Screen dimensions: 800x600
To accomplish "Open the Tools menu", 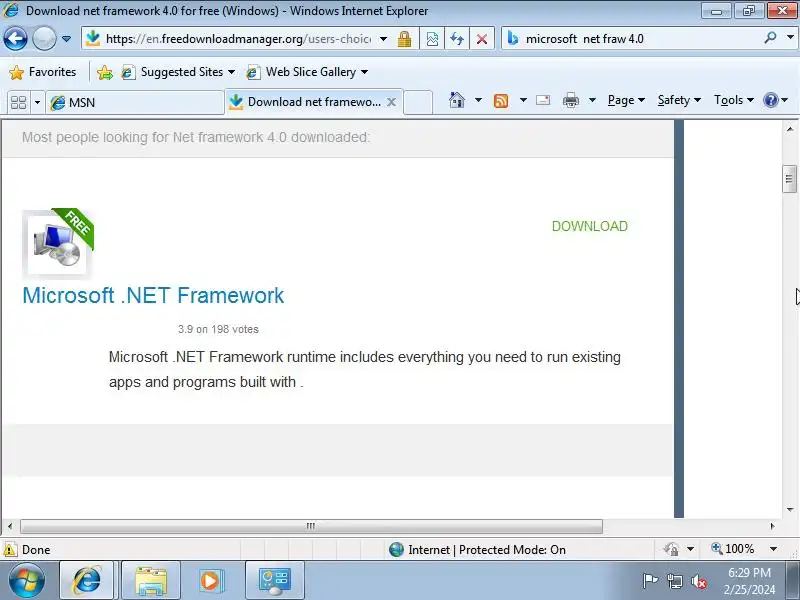I will pos(734,100).
